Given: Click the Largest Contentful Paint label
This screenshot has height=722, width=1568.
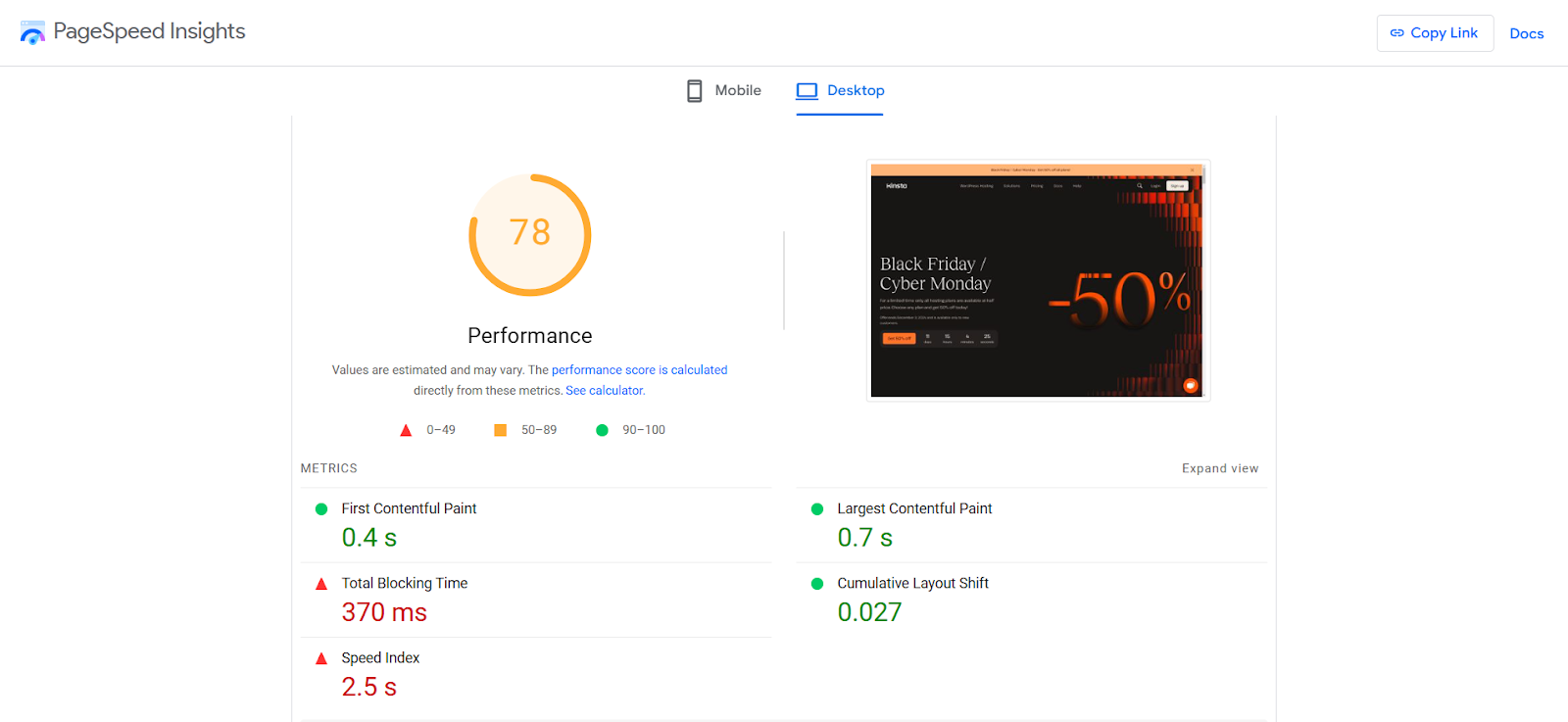Looking at the screenshot, I should 914,508.
